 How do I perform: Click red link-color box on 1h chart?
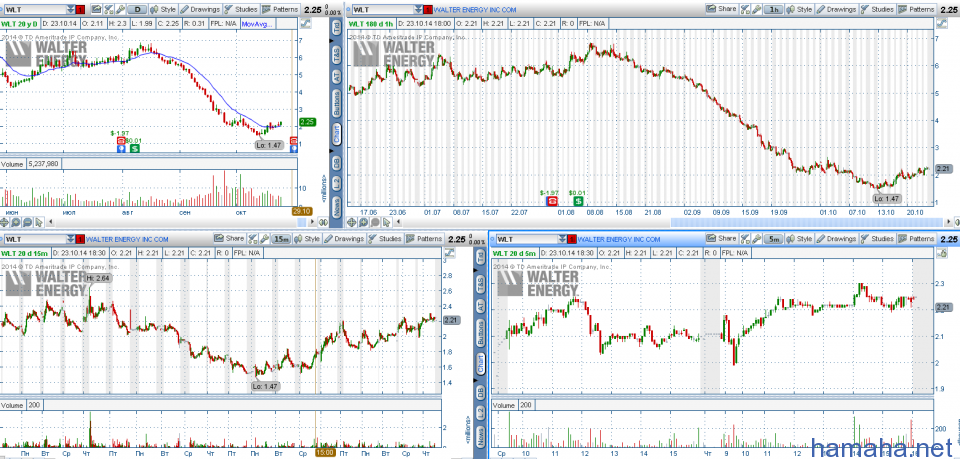[427, 9]
